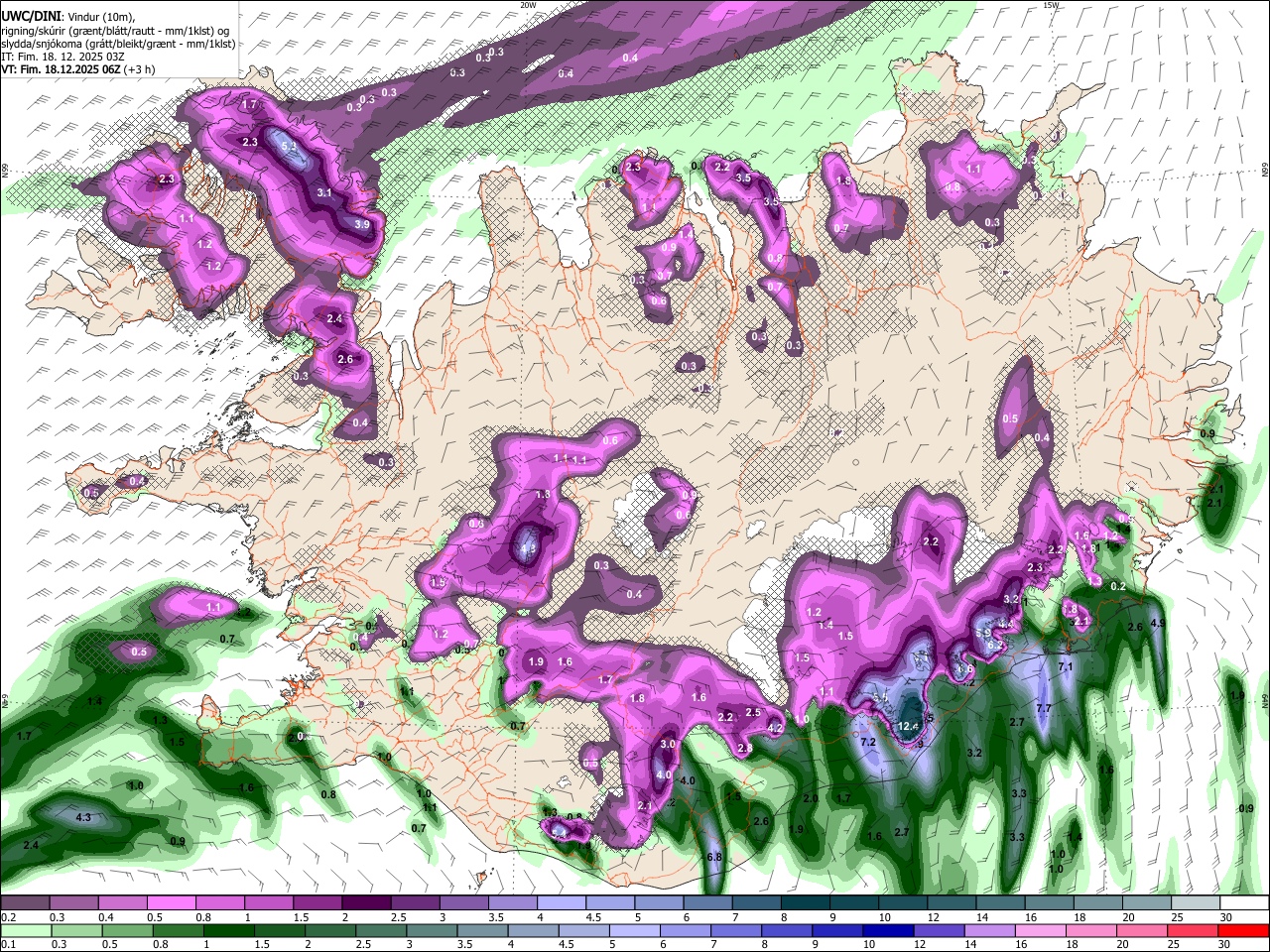Click the "slydda/snjókoma" description line
The width and height of the screenshot is (1270, 952).
[x=118, y=44]
